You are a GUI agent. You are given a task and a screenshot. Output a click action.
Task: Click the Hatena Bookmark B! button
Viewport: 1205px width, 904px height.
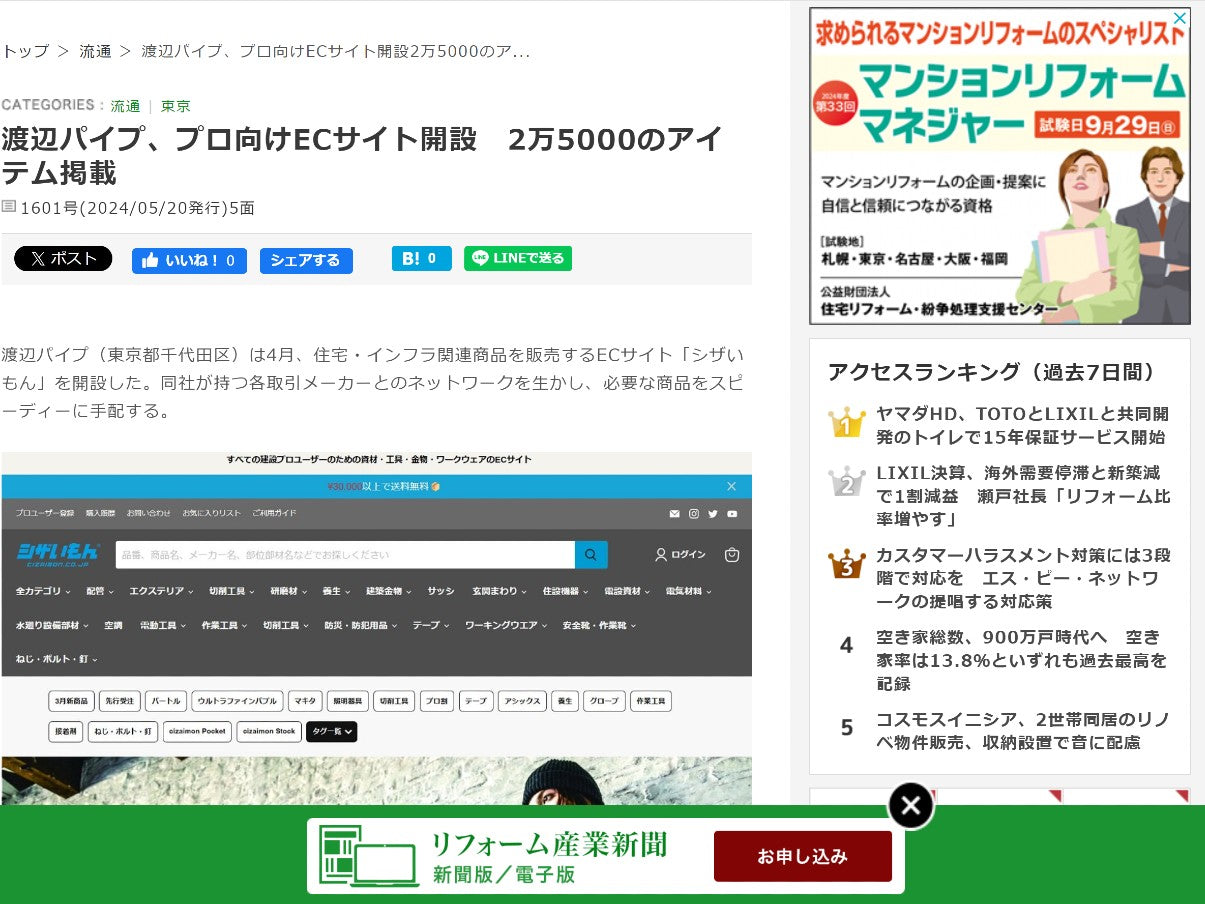(421, 259)
